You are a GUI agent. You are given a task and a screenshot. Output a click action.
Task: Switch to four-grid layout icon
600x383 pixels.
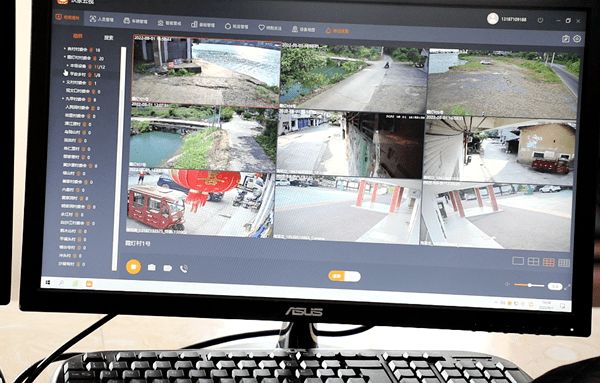point(533,262)
